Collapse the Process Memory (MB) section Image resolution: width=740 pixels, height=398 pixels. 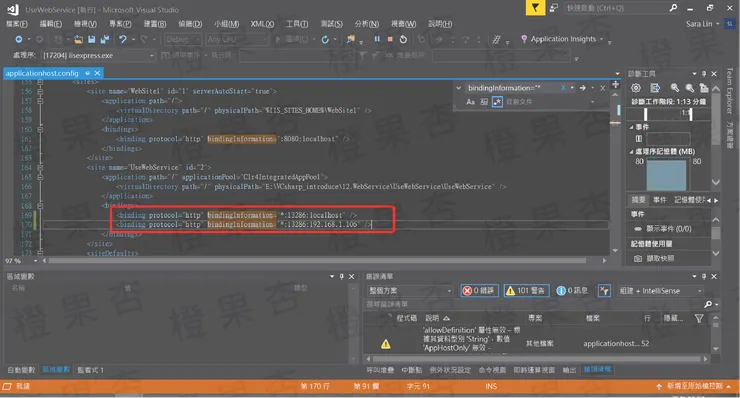coord(631,152)
